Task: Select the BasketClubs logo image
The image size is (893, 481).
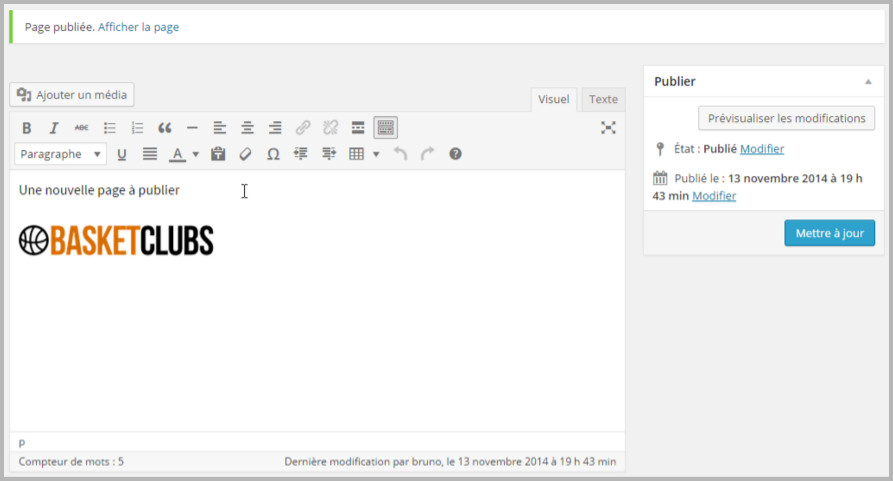Action: (116, 240)
